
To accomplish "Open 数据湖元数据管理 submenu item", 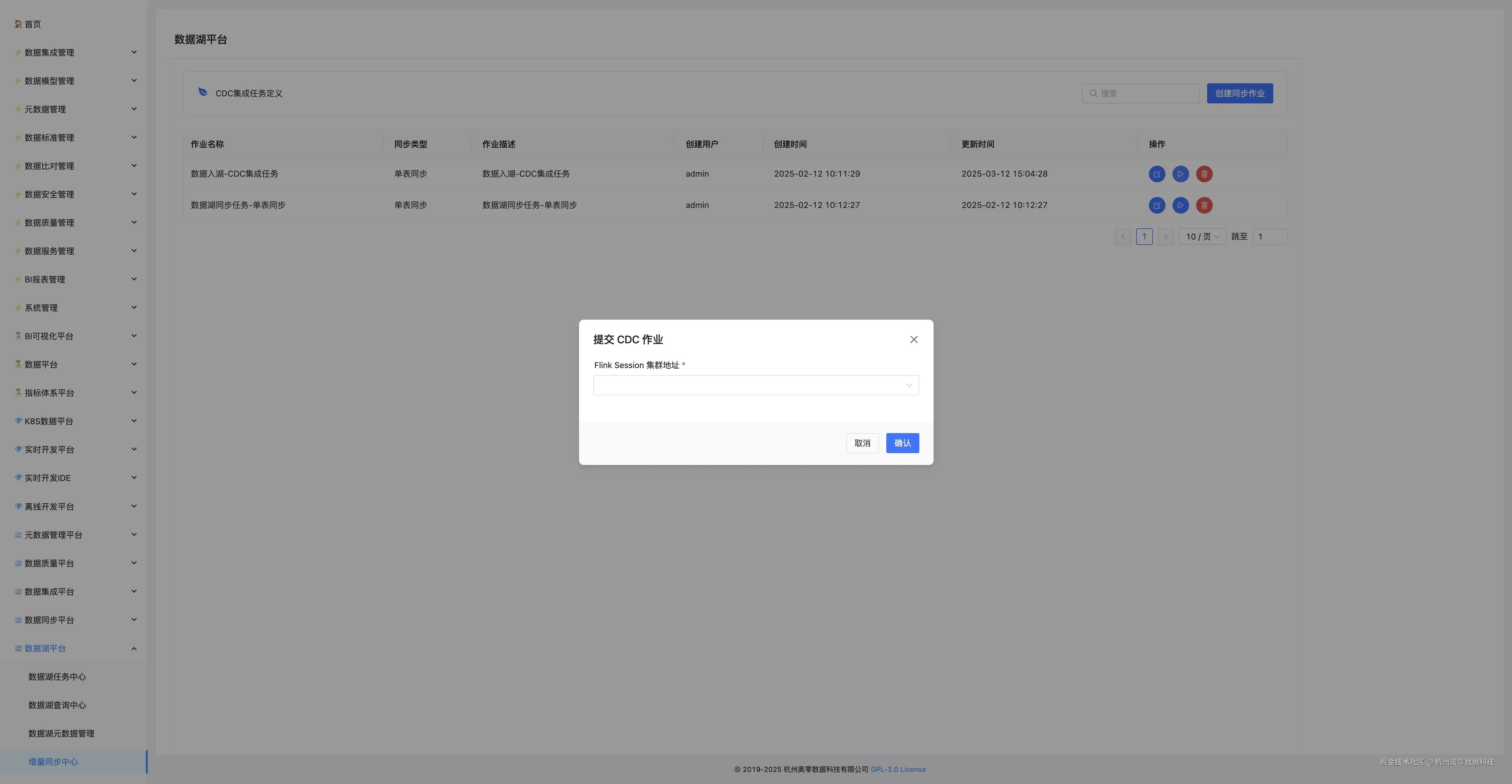I will click(x=61, y=733).
